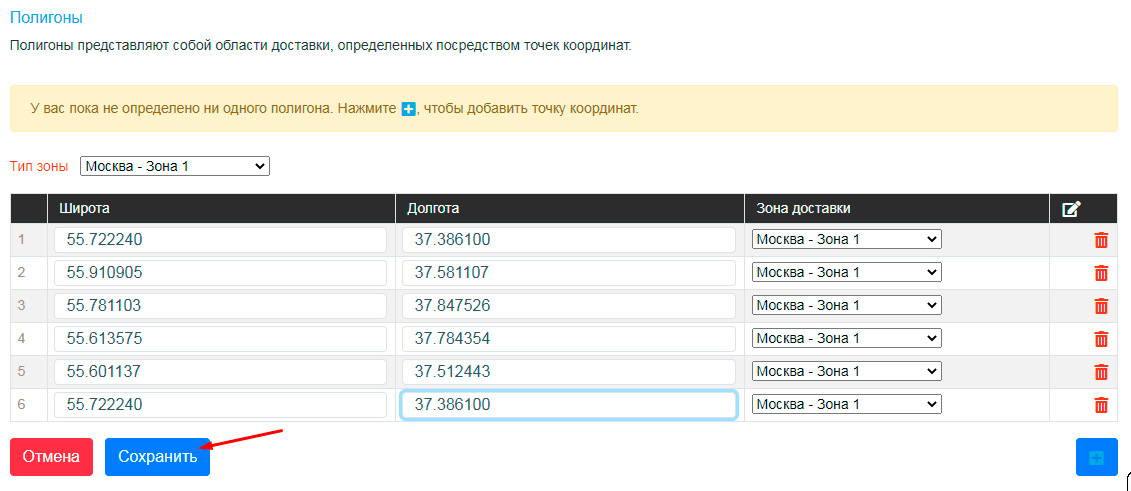
Task: Click the Сохранить button
Action: click(x=157, y=457)
